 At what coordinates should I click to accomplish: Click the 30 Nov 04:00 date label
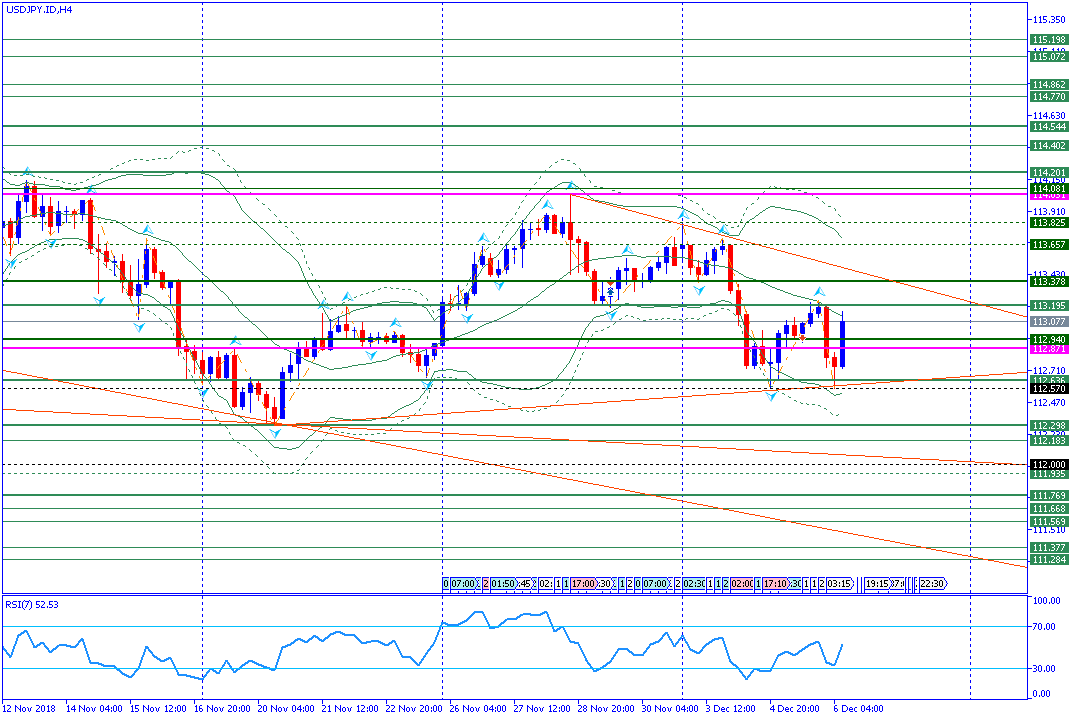[x=670, y=708]
